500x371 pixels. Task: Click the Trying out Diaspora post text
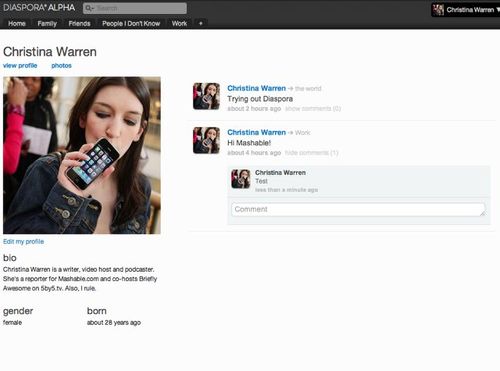(260, 99)
